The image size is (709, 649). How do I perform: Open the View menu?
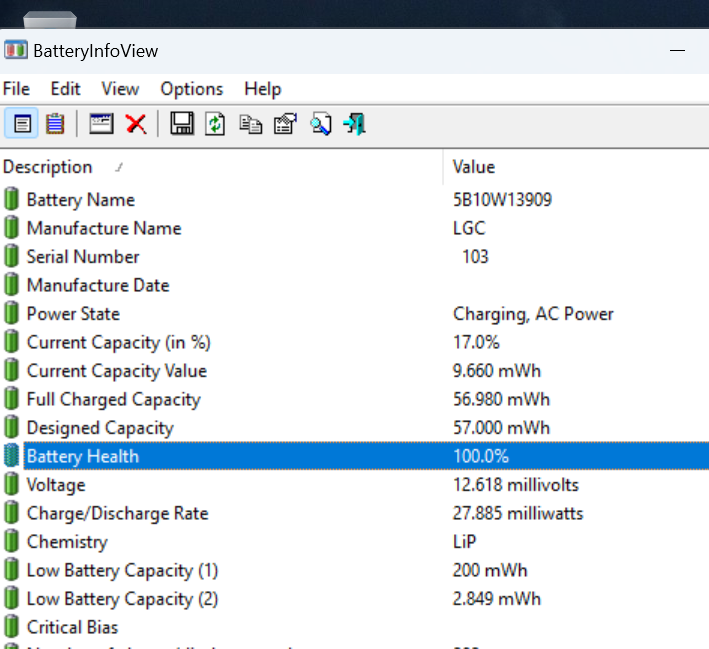pos(120,89)
